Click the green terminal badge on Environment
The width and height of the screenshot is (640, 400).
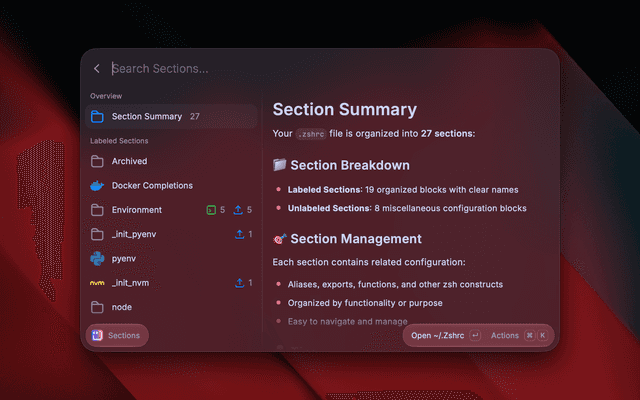click(211, 210)
